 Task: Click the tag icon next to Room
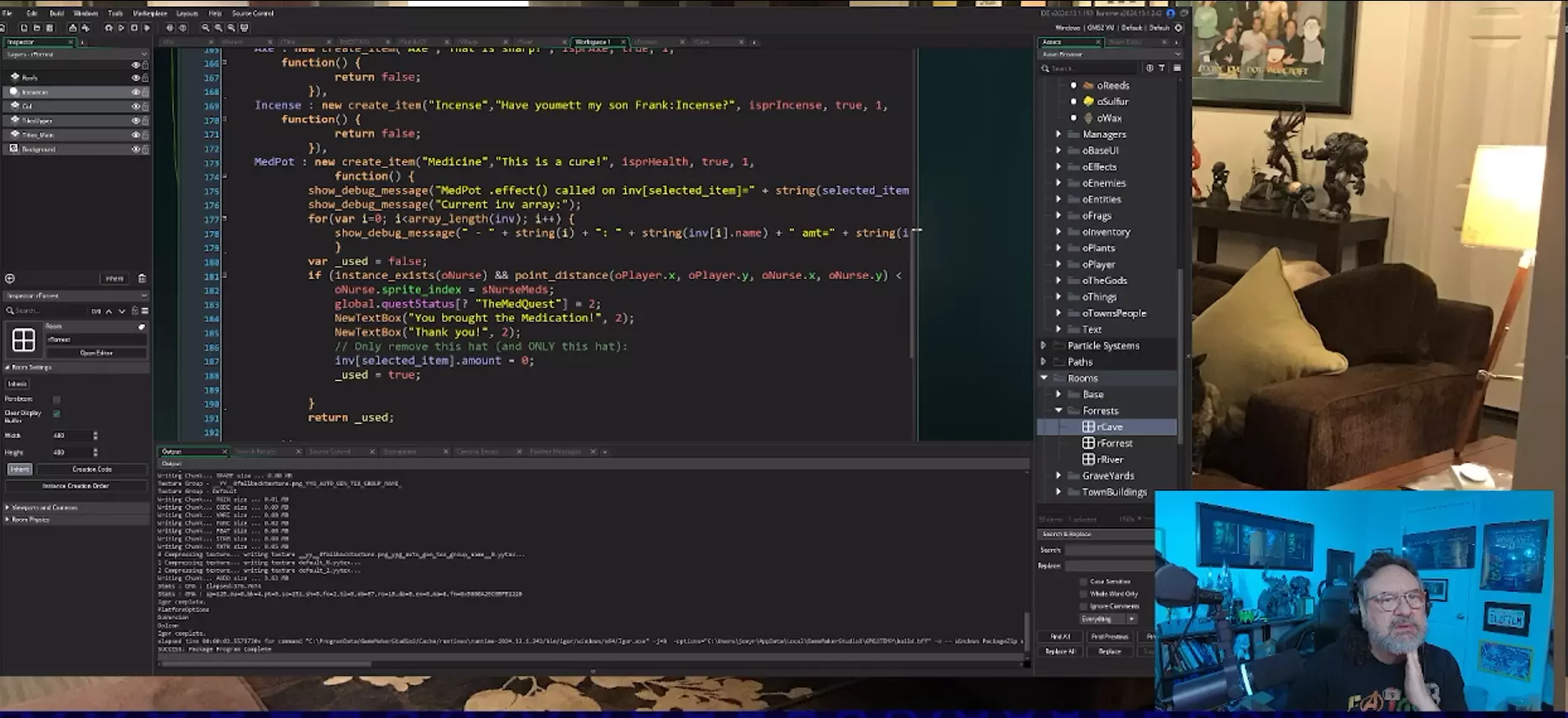coord(141,327)
